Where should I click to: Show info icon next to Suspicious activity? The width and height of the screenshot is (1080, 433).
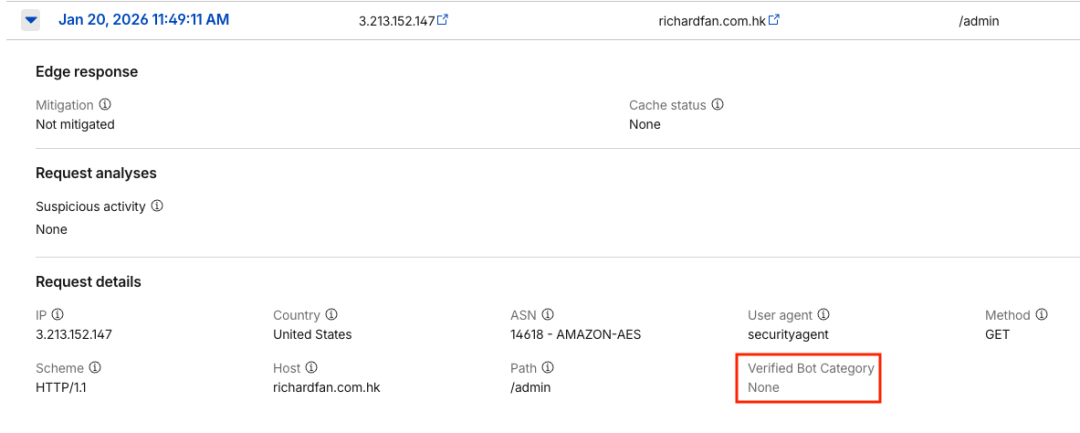(x=157, y=207)
